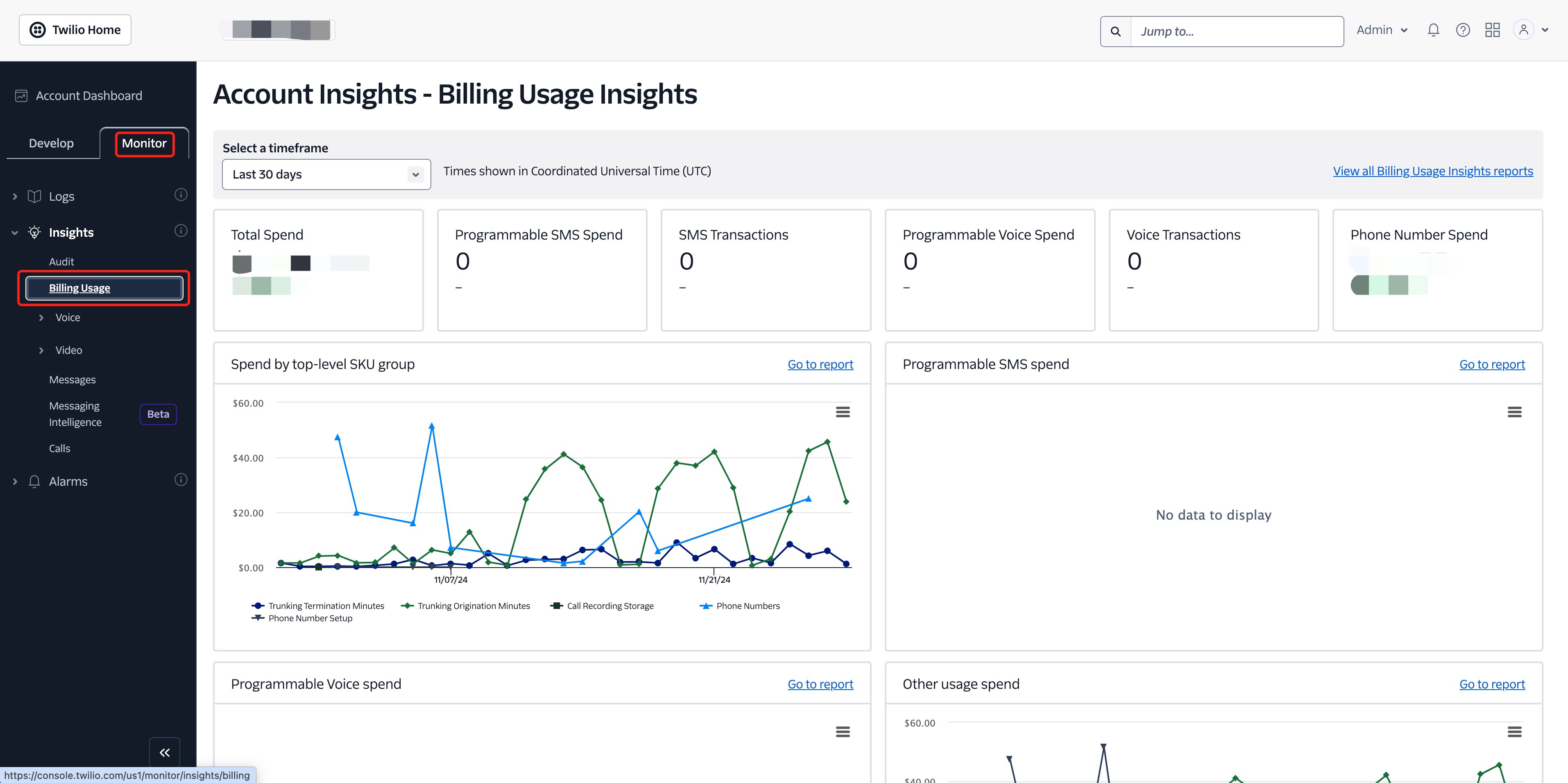Expand the user menu chevron
The image size is (1568, 783).
1545,30
